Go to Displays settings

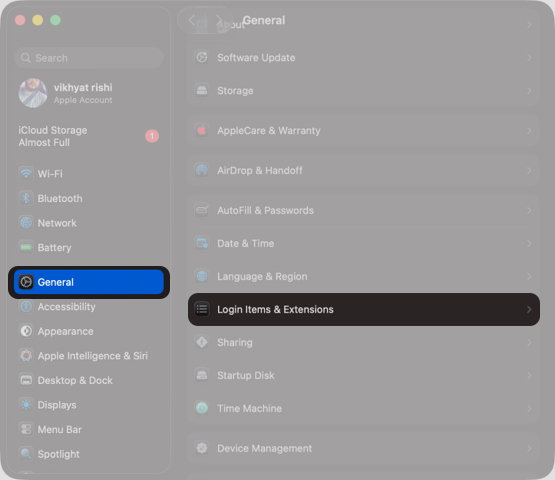[89, 405]
